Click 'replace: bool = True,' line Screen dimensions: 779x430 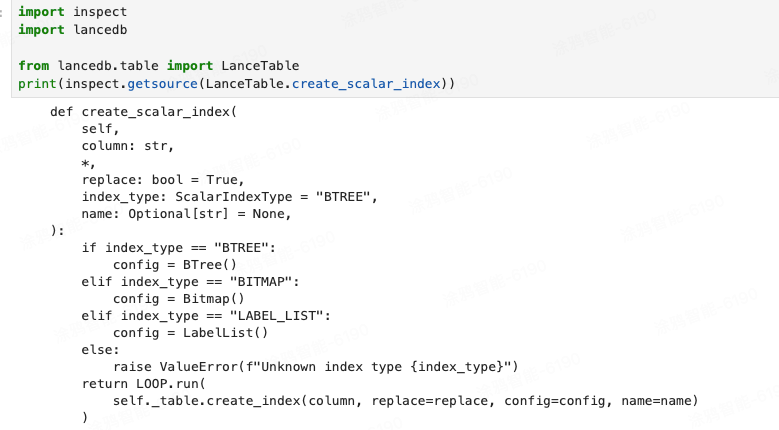tap(163, 180)
